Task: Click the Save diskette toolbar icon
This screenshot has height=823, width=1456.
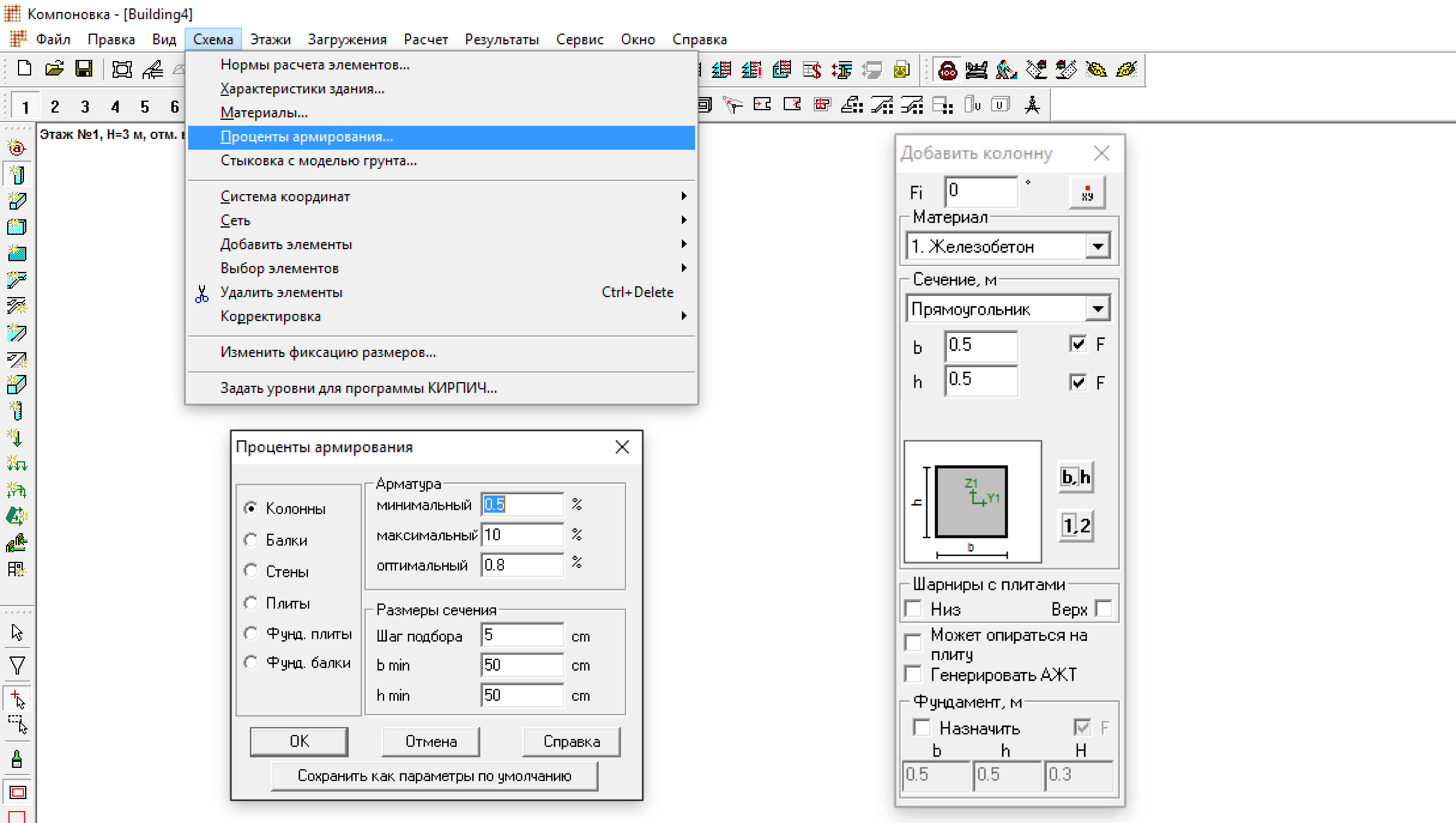Action: 84,69
